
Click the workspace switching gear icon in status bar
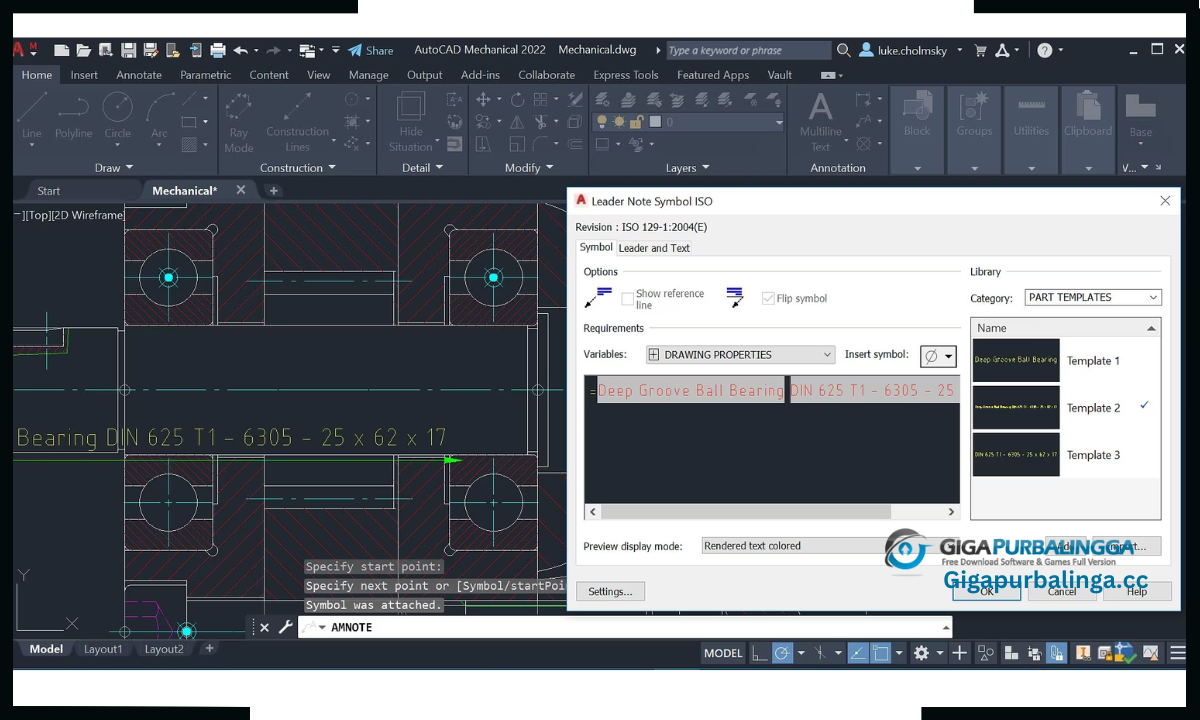click(921, 653)
